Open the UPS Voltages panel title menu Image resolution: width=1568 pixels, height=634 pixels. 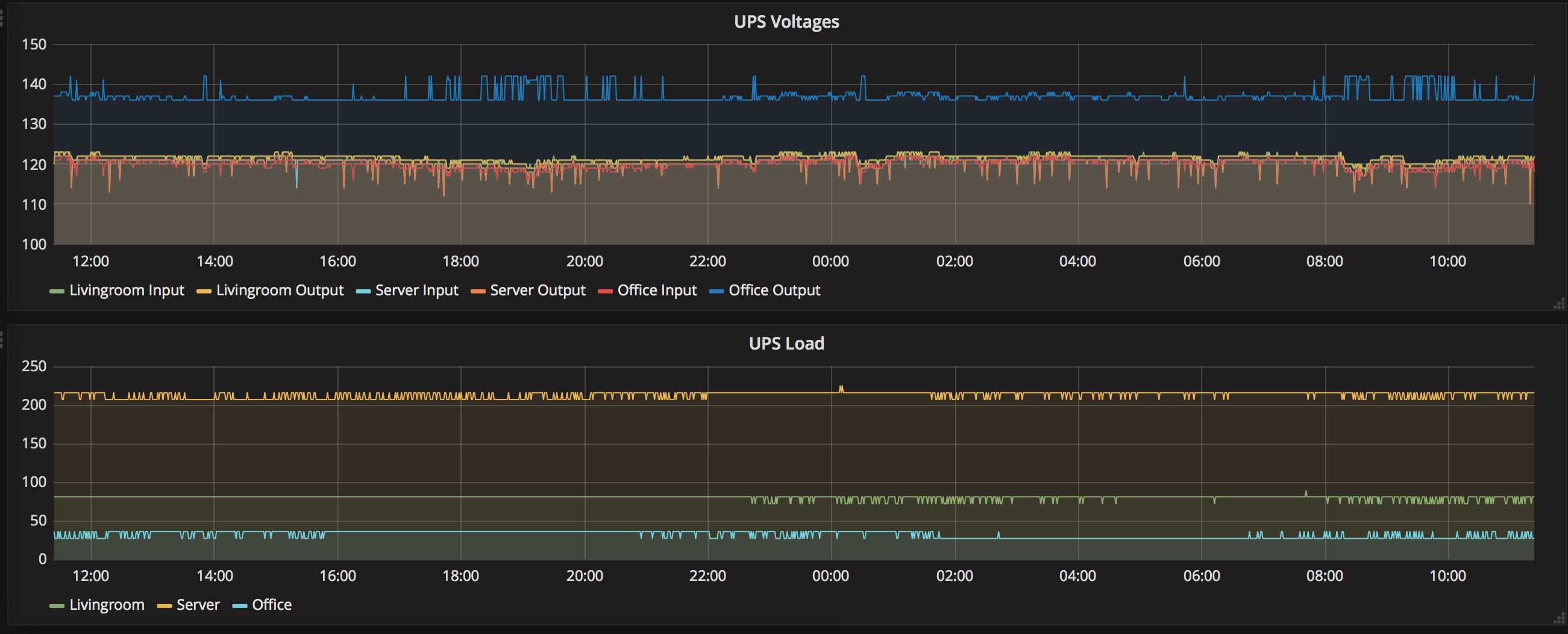point(786,22)
